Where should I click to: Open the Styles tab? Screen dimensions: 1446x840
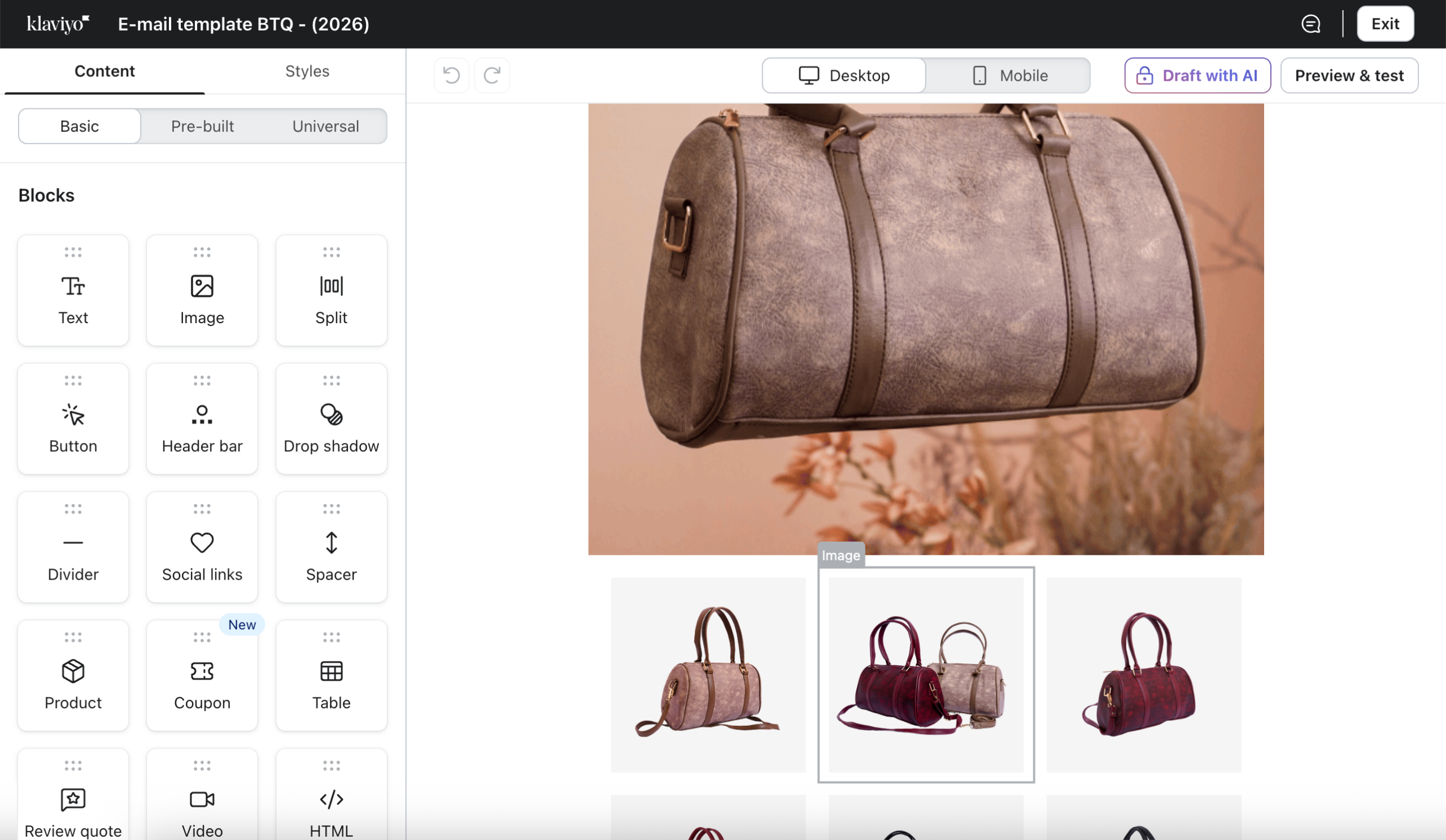[307, 71]
